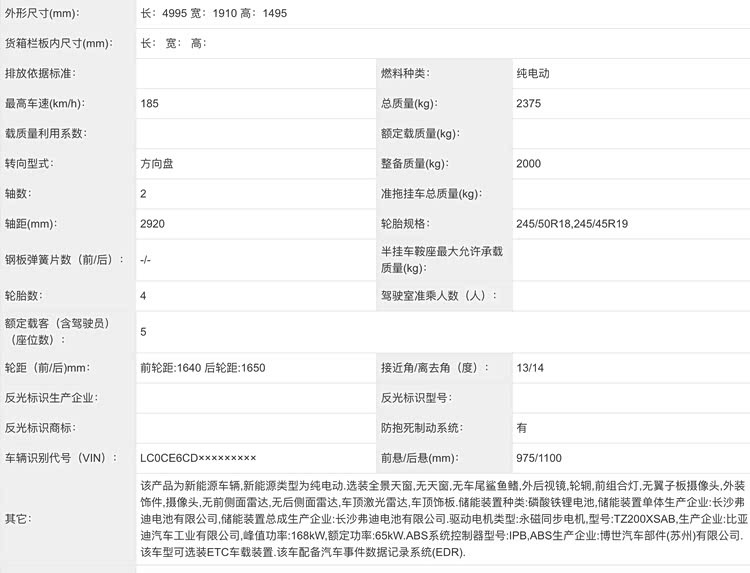Select the 最高车速 value 185

point(150,103)
